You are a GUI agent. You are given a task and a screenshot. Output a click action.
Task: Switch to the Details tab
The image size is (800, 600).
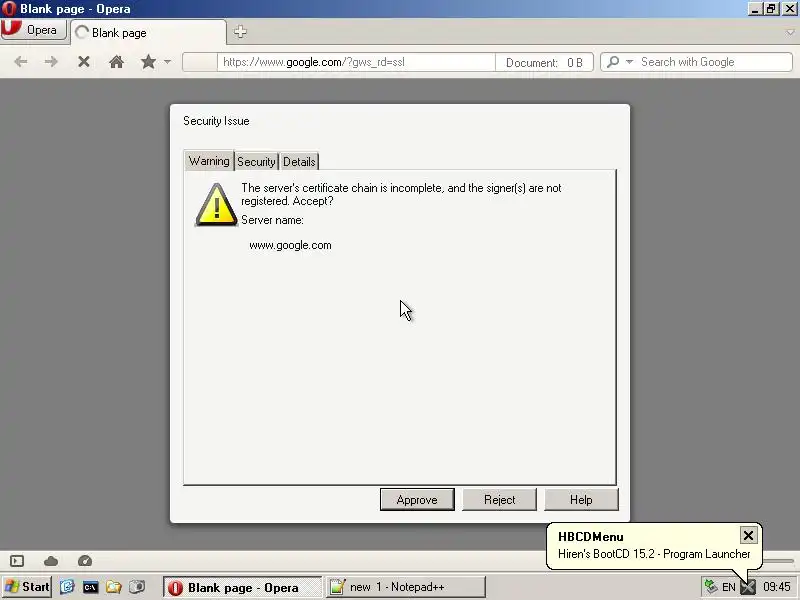(x=299, y=162)
